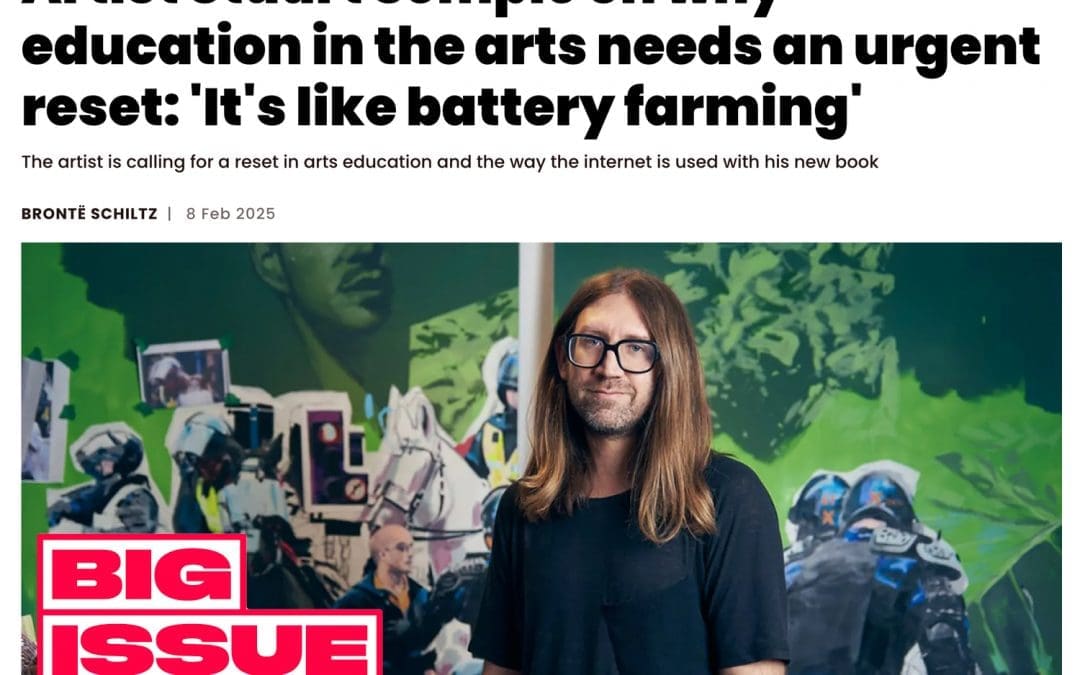This screenshot has height=675, width=1080.
Task: Open the hero photo of the artist
Action: (541, 459)
